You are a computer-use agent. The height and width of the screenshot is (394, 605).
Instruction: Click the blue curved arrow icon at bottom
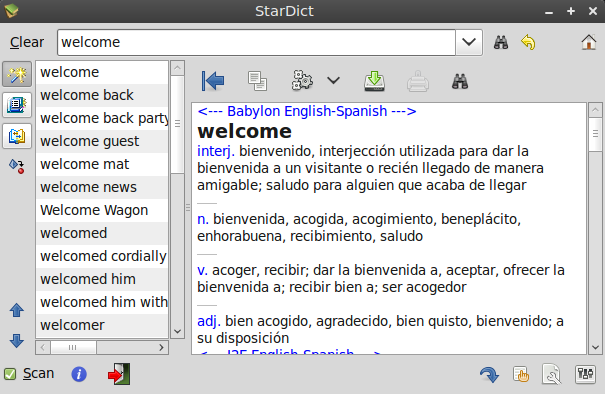click(x=489, y=374)
